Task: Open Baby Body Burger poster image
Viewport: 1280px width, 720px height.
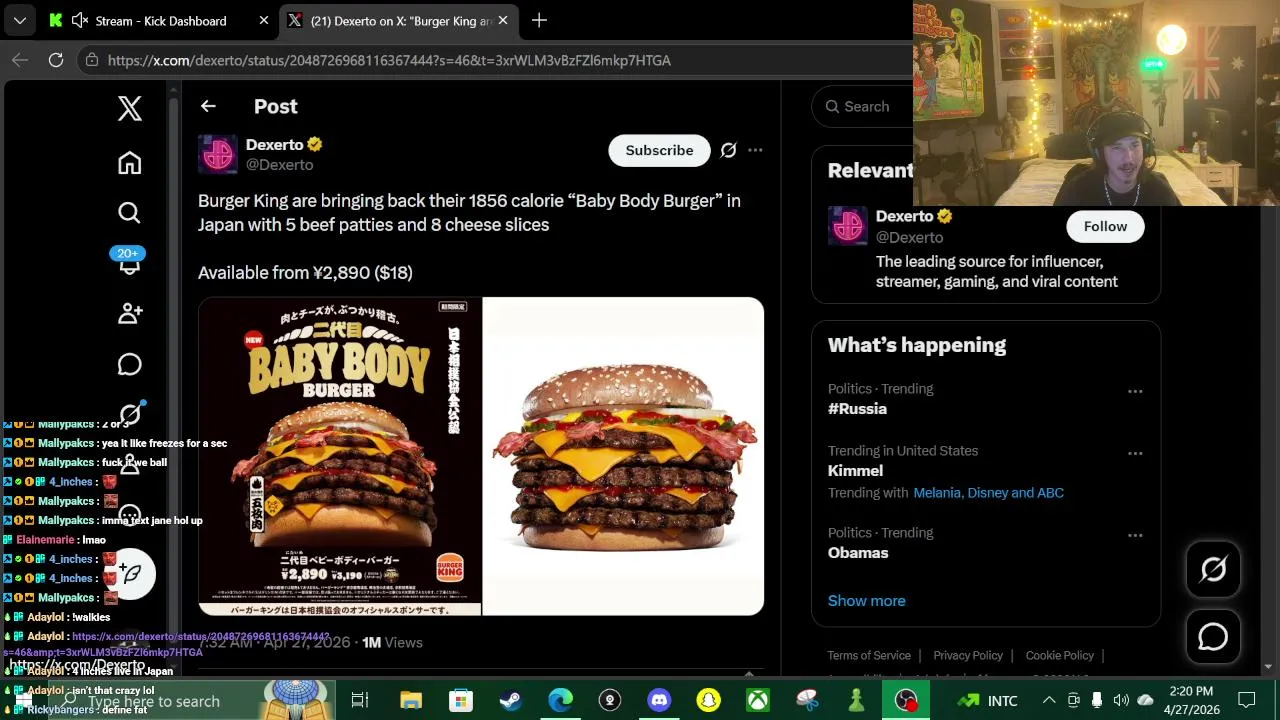Action: click(x=340, y=456)
